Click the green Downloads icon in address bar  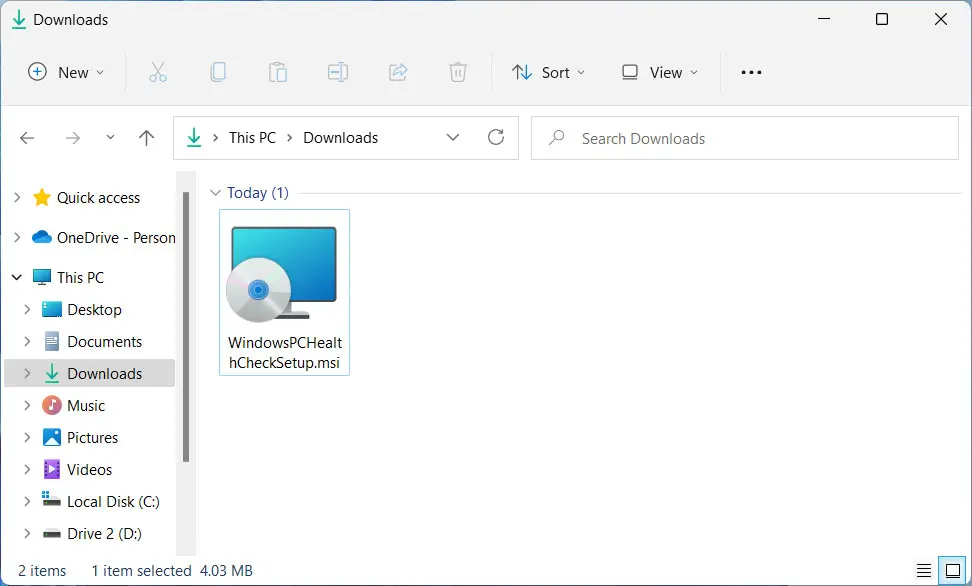[194, 138]
